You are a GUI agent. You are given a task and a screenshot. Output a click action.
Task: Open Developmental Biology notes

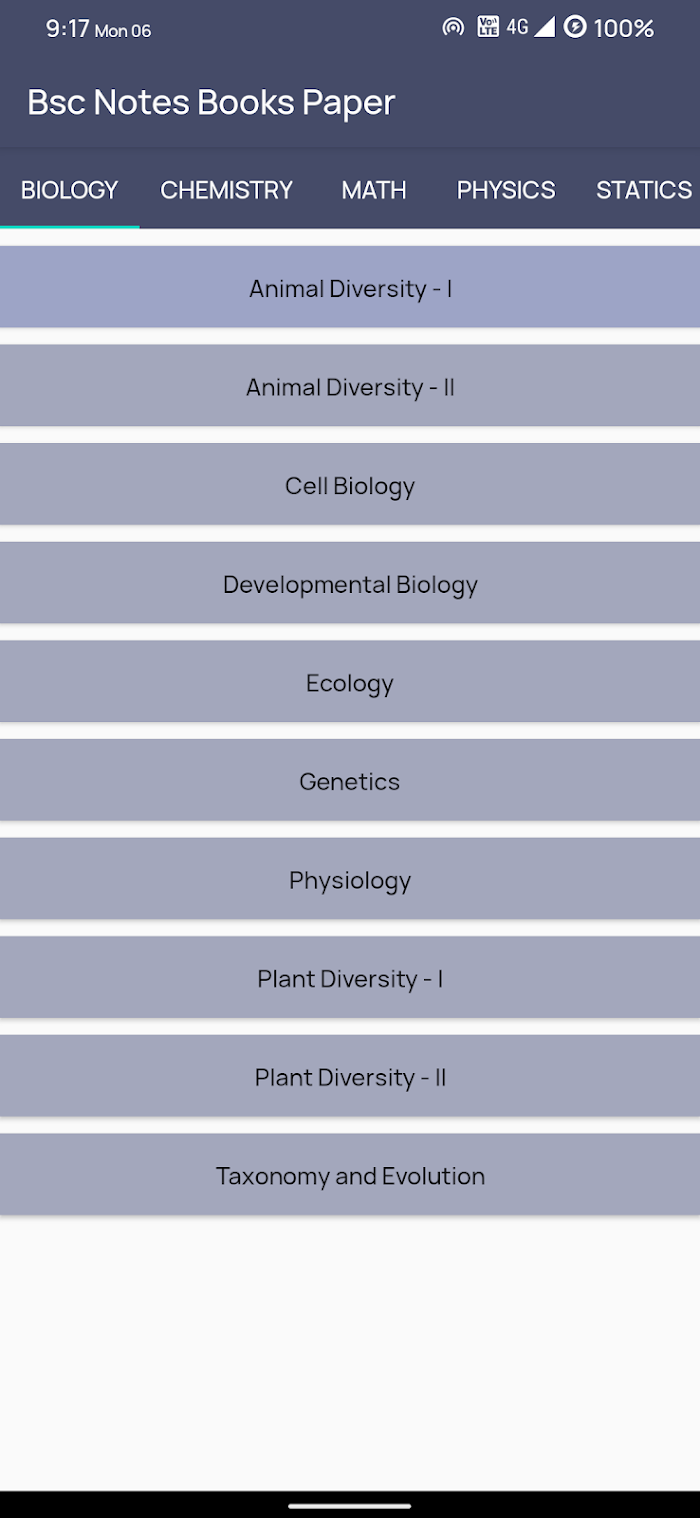click(350, 584)
